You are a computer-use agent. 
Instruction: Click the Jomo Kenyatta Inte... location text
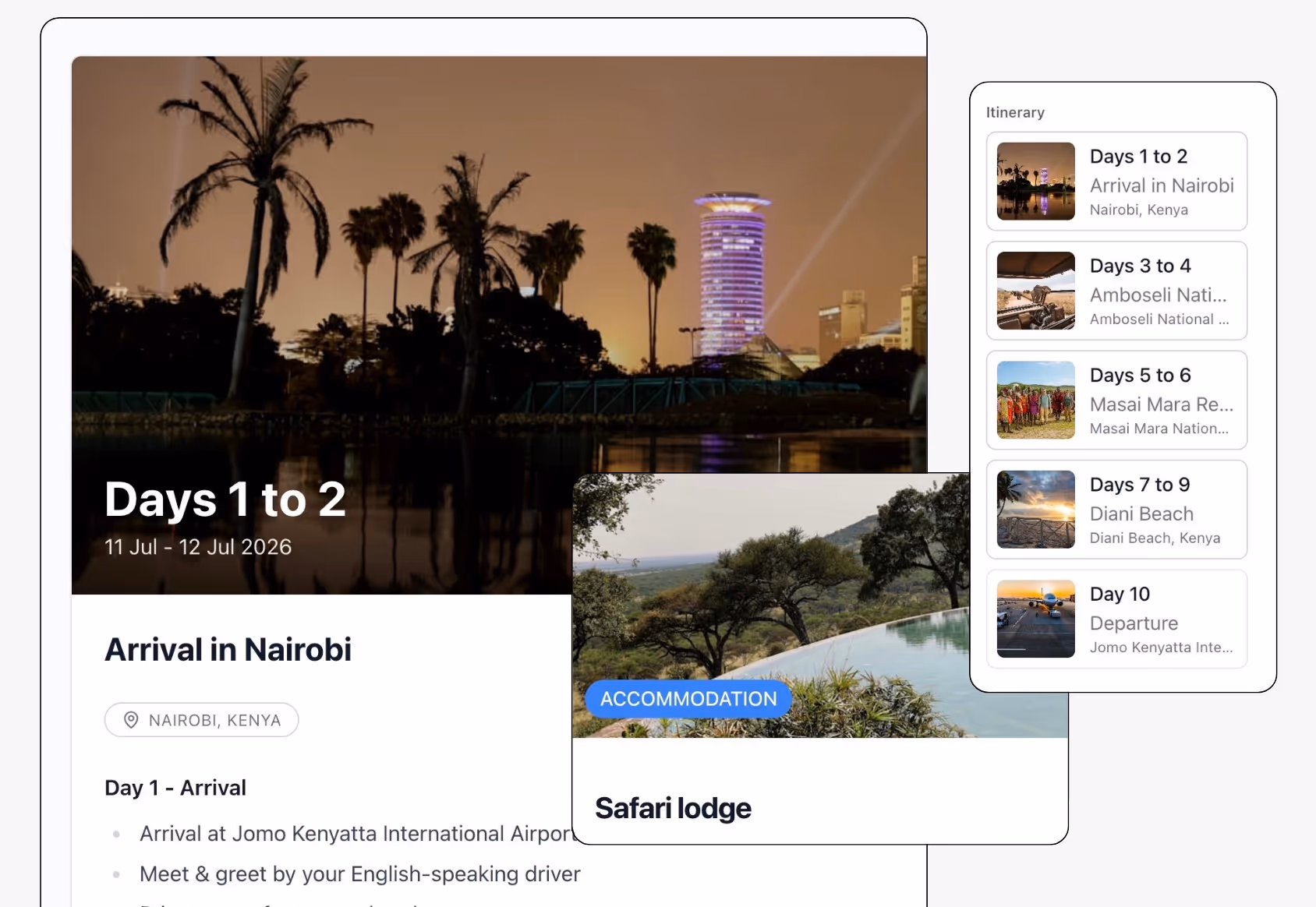1162,648
